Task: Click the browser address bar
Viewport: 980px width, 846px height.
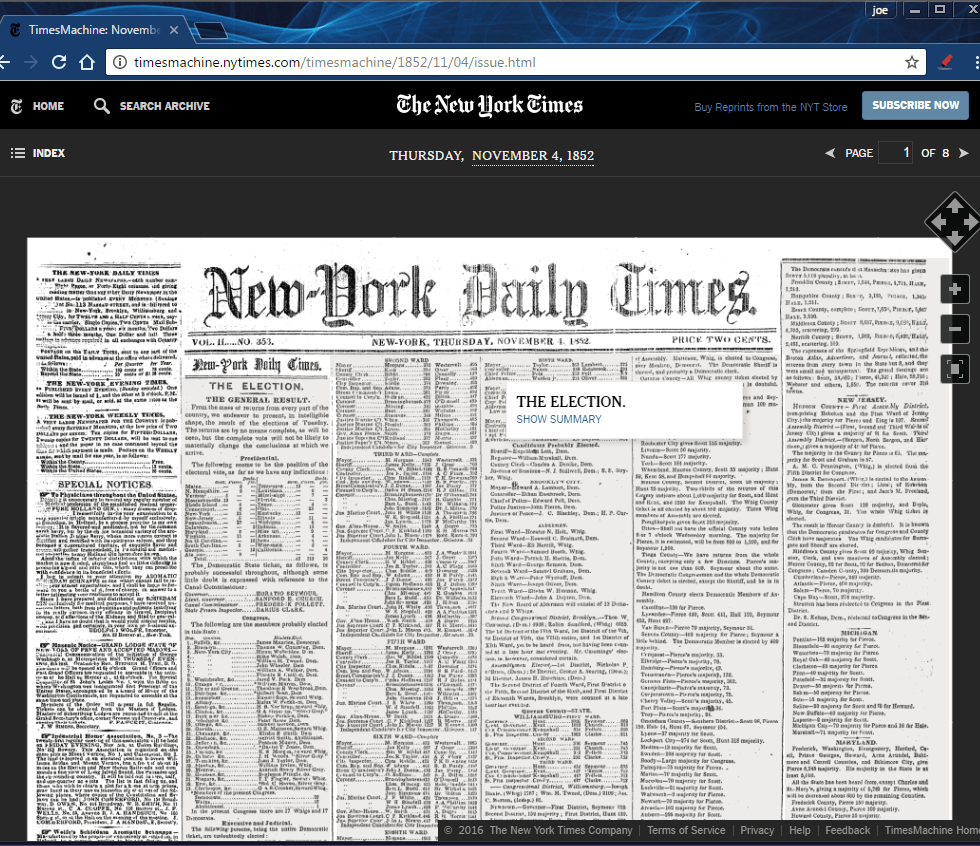Action: click(500, 62)
